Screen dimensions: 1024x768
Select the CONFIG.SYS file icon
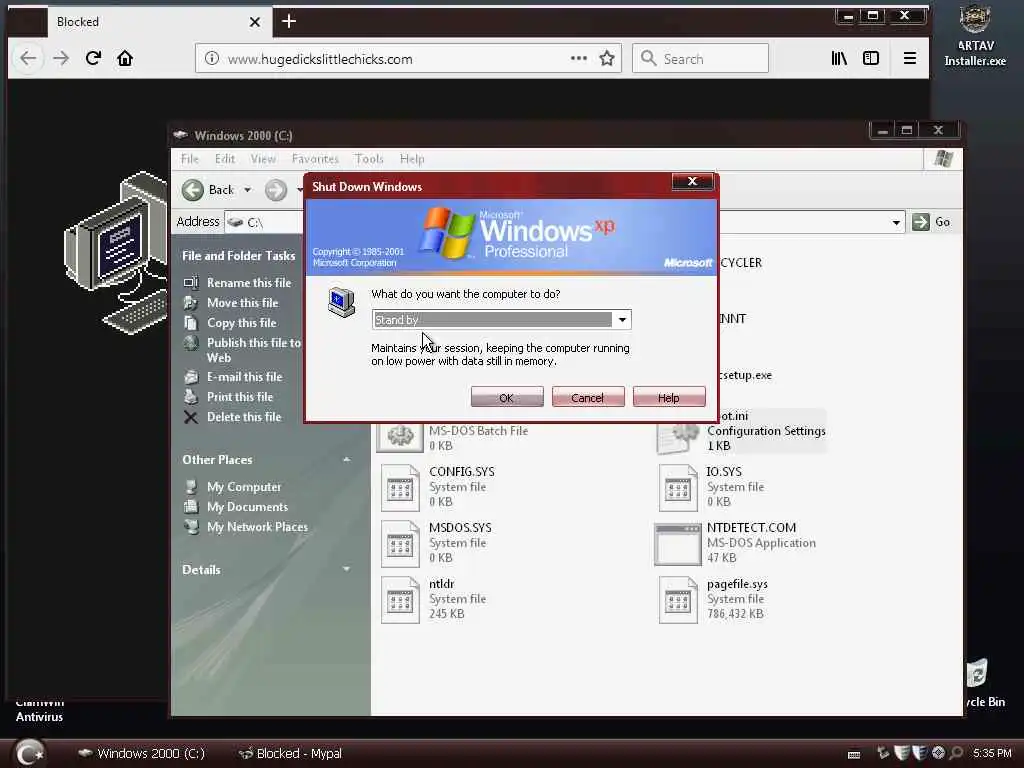coord(400,487)
